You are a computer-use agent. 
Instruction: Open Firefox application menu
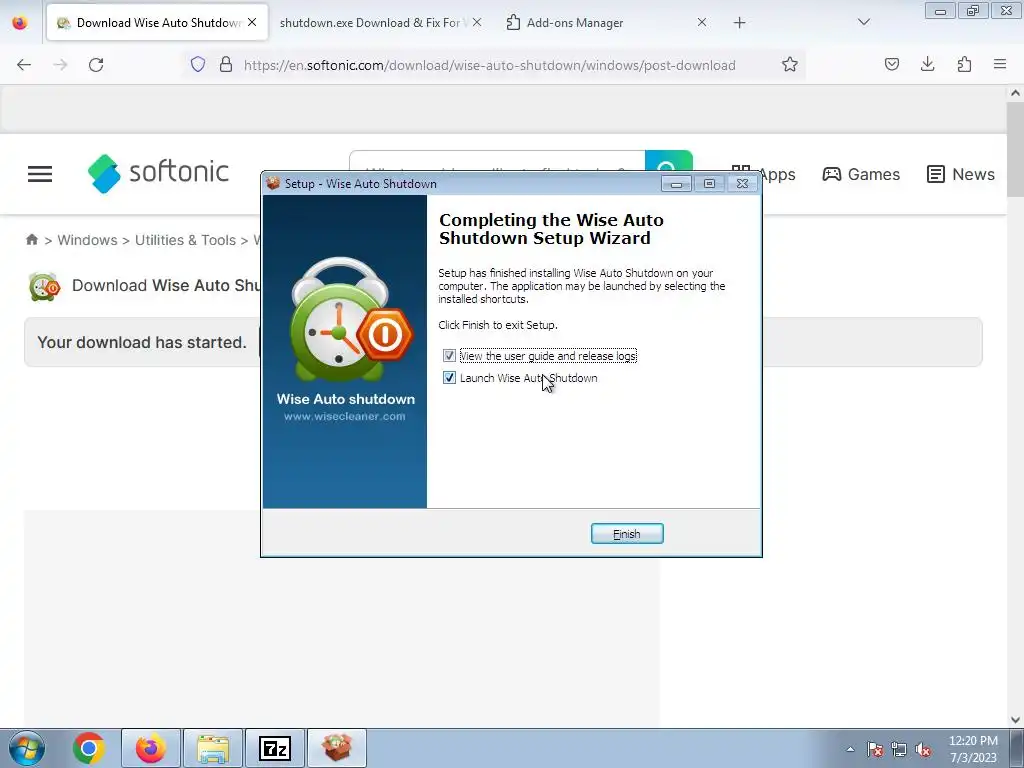click(x=1000, y=65)
